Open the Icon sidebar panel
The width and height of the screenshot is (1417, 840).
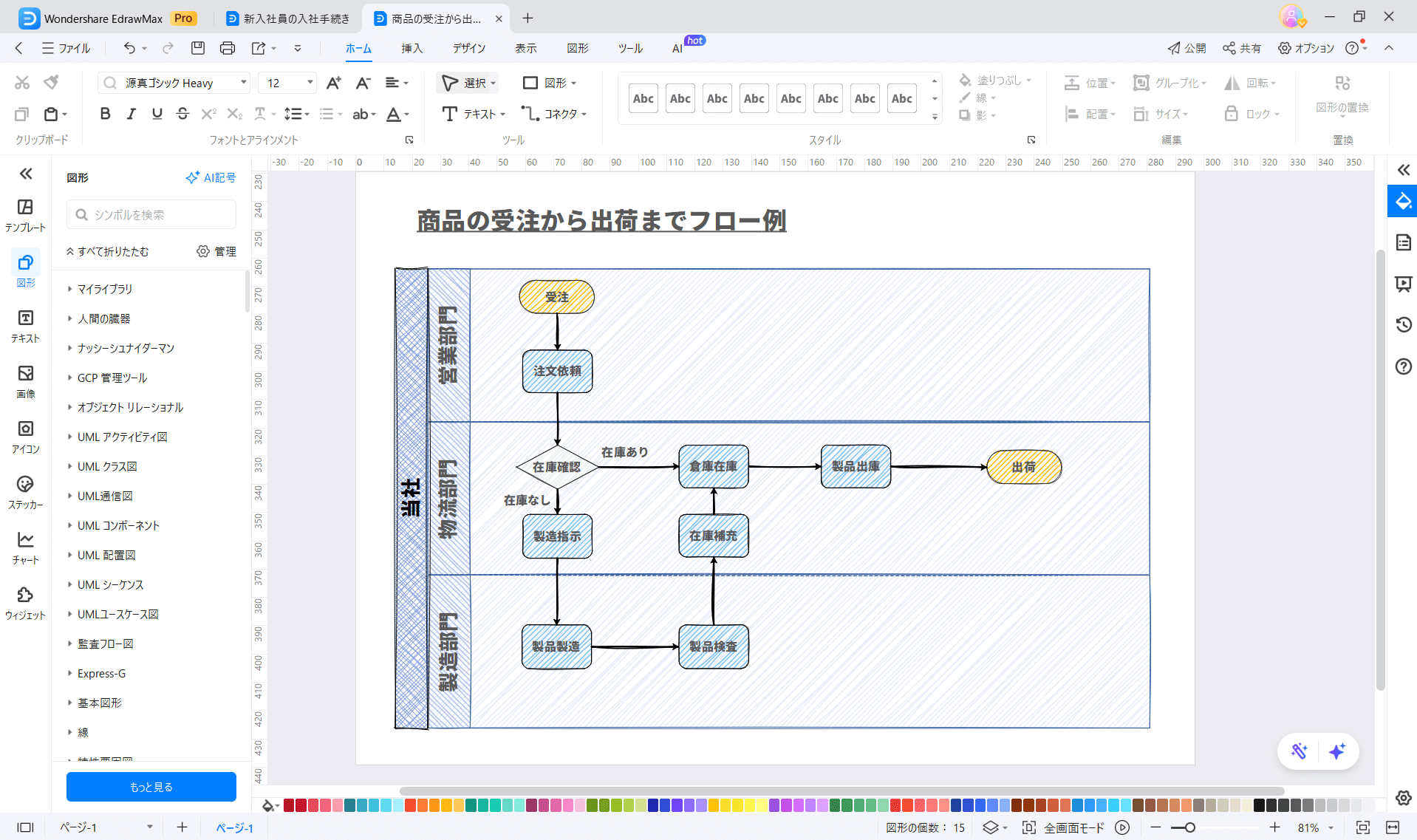[x=25, y=437]
